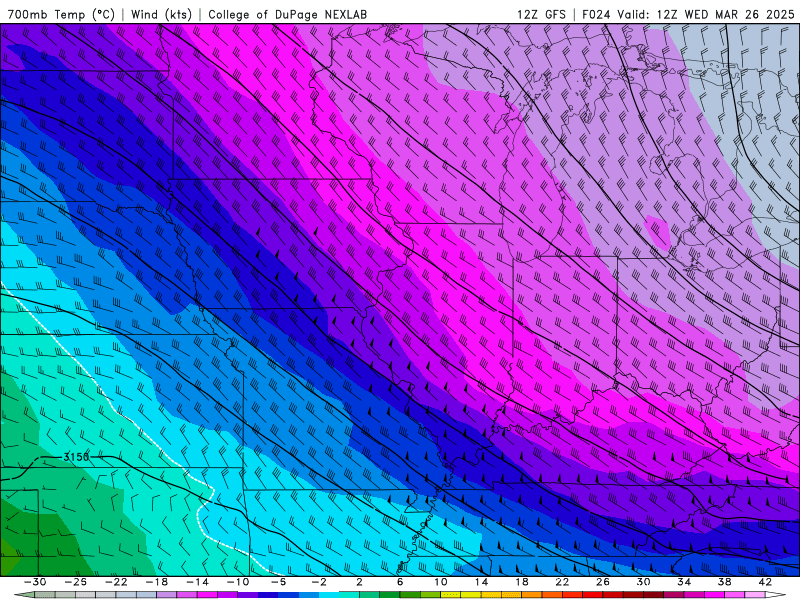
Task: Click the "34" color scale value
Action: tap(684, 582)
